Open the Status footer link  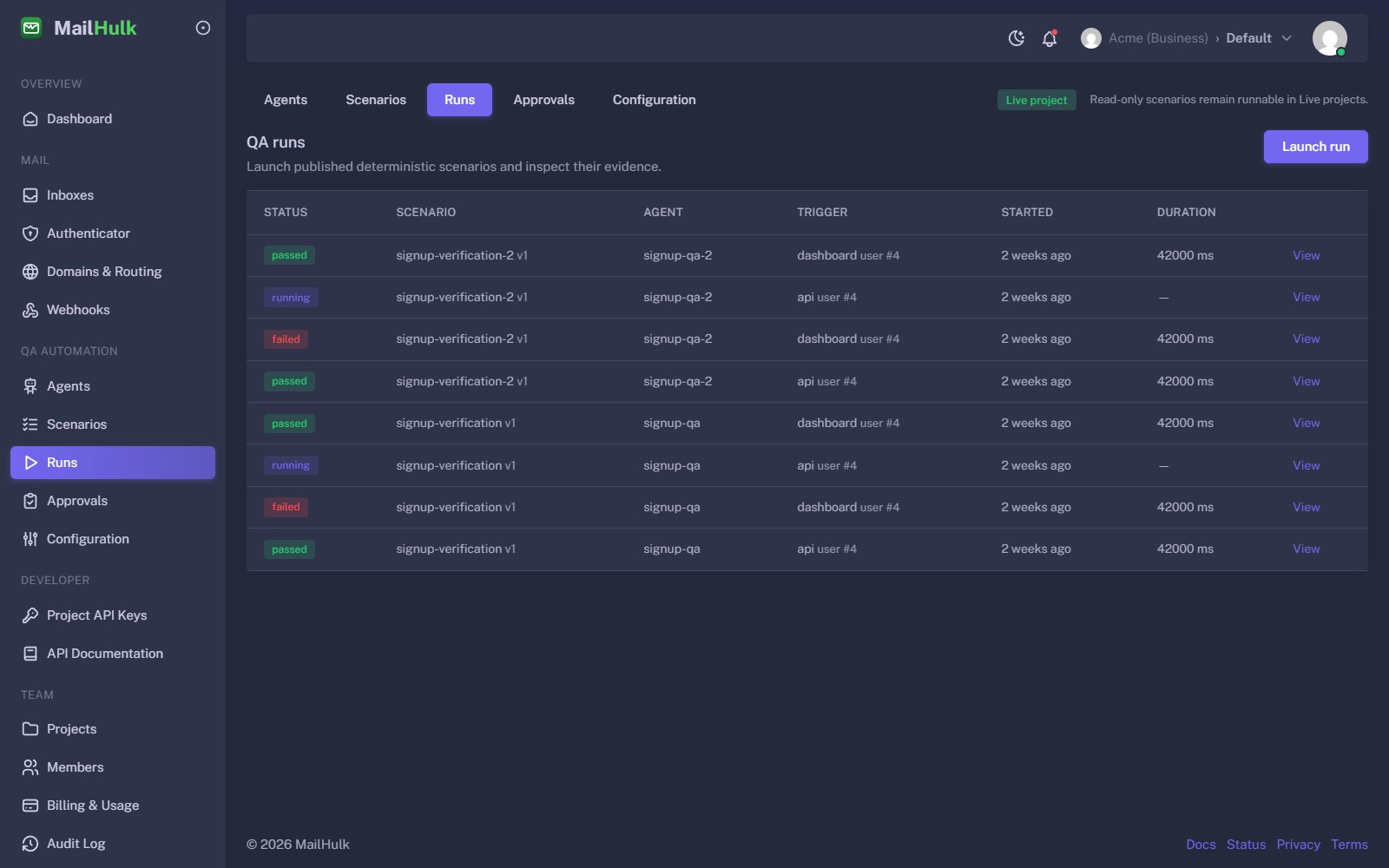tap(1246, 845)
